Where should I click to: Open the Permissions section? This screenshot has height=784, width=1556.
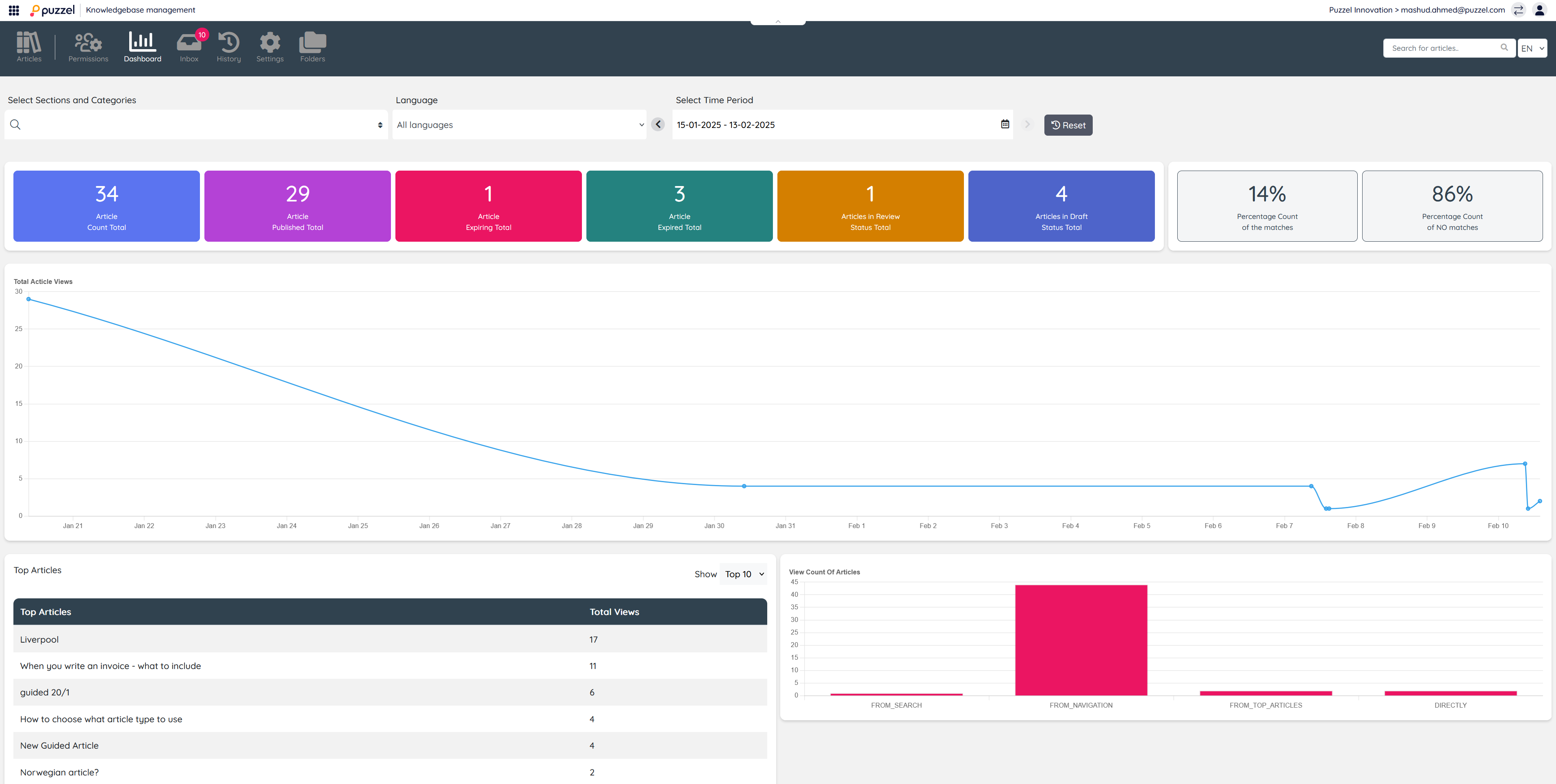click(88, 46)
